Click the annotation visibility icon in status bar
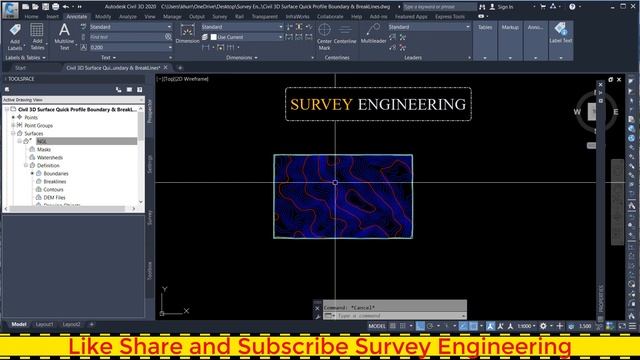 [490, 326]
